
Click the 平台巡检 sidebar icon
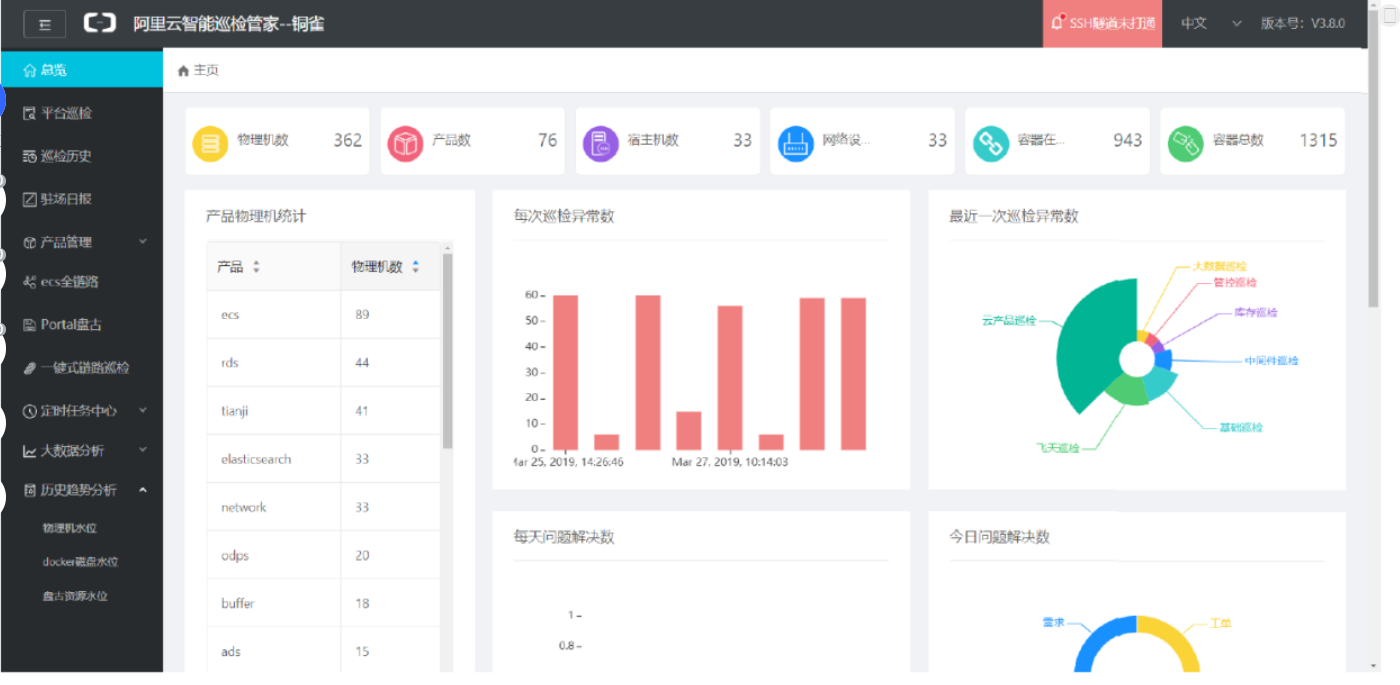pyautogui.click(x=29, y=113)
